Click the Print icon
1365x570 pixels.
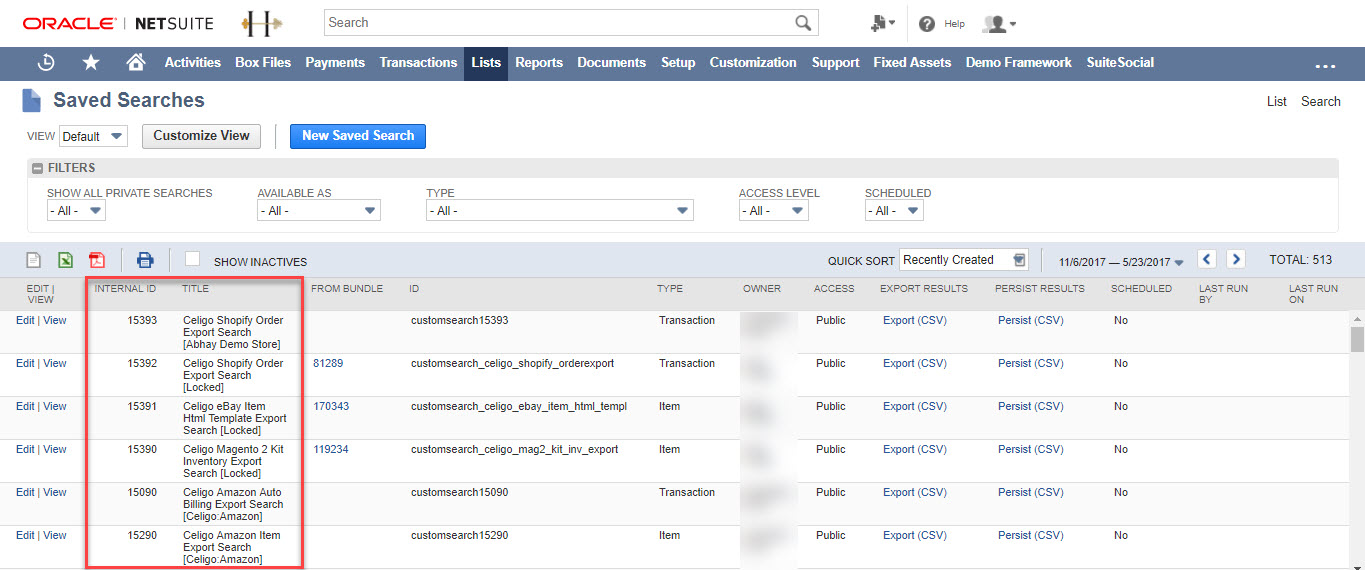point(145,260)
